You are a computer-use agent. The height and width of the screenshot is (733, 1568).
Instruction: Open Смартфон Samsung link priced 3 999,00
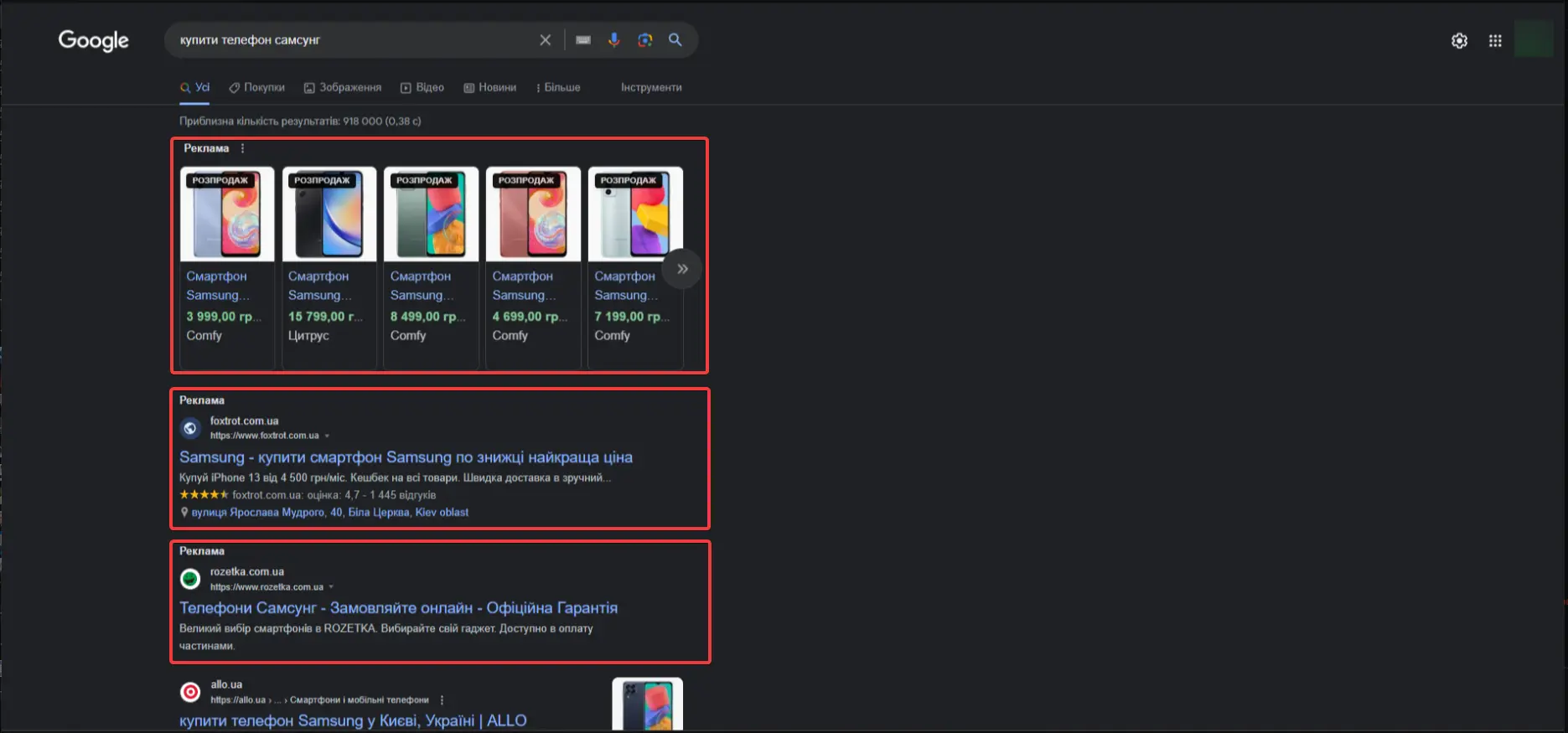[218, 286]
